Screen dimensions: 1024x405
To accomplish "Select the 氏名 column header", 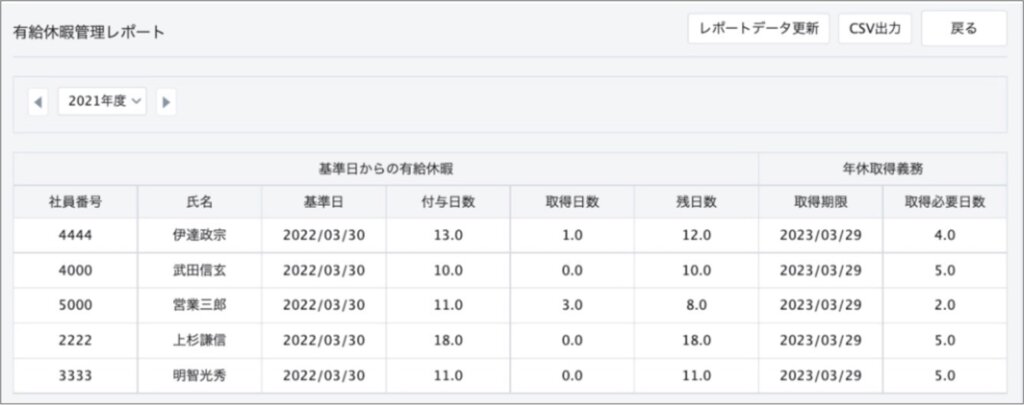I will point(199,201).
